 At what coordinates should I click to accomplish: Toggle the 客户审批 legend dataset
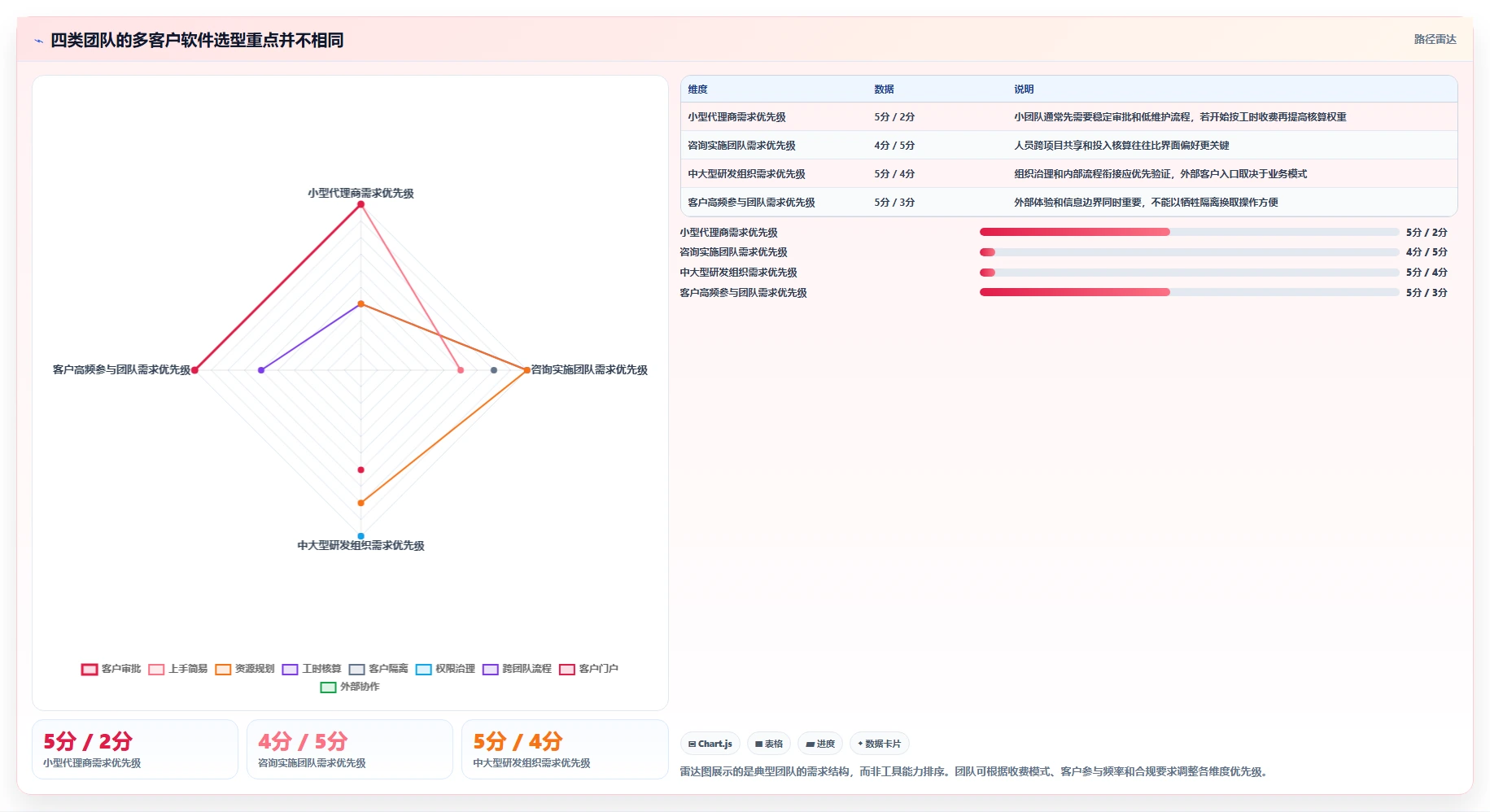[111, 669]
